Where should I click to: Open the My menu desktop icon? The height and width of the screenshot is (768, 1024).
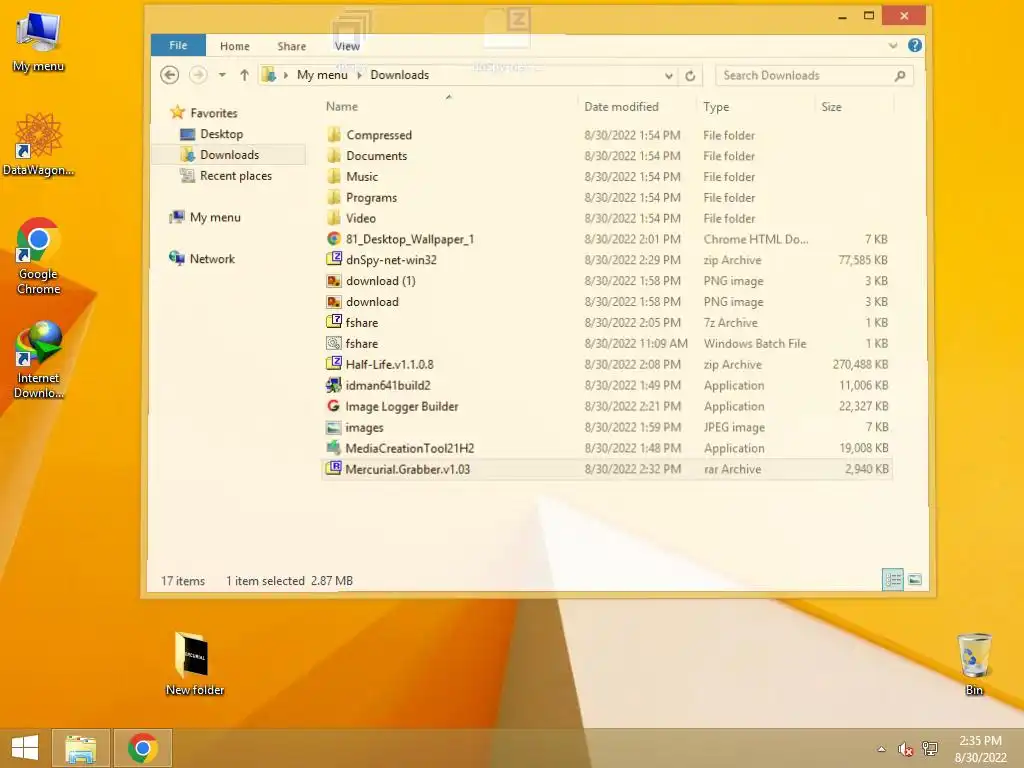[x=39, y=42]
